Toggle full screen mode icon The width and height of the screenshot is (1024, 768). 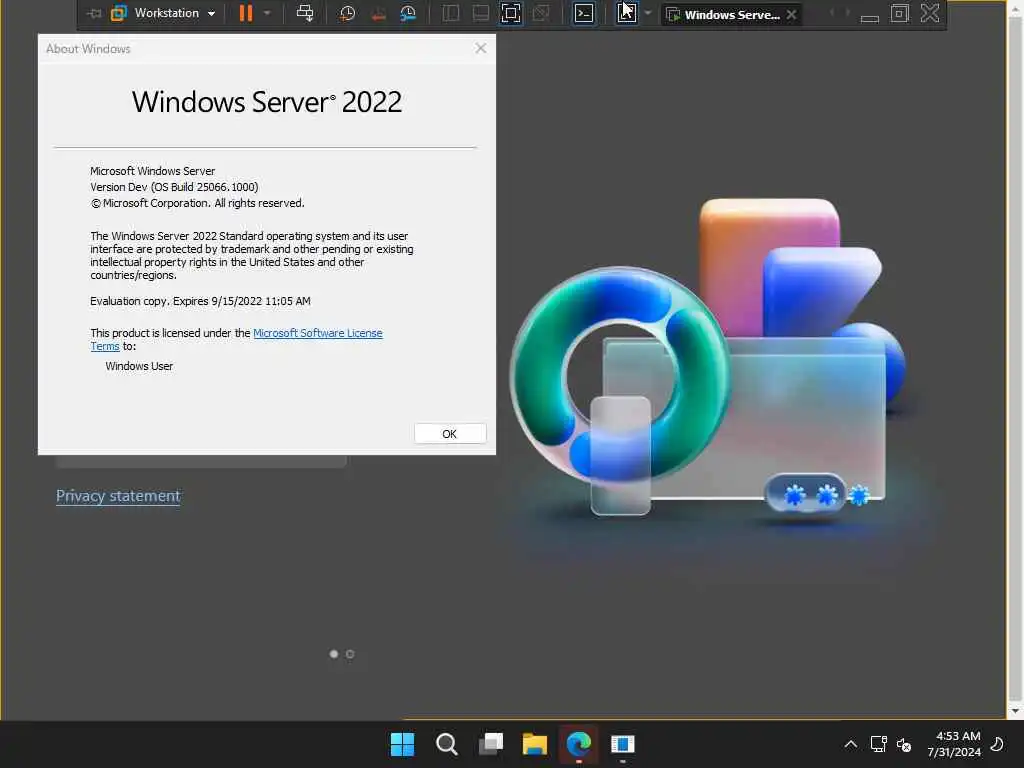(x=511, y=13)
